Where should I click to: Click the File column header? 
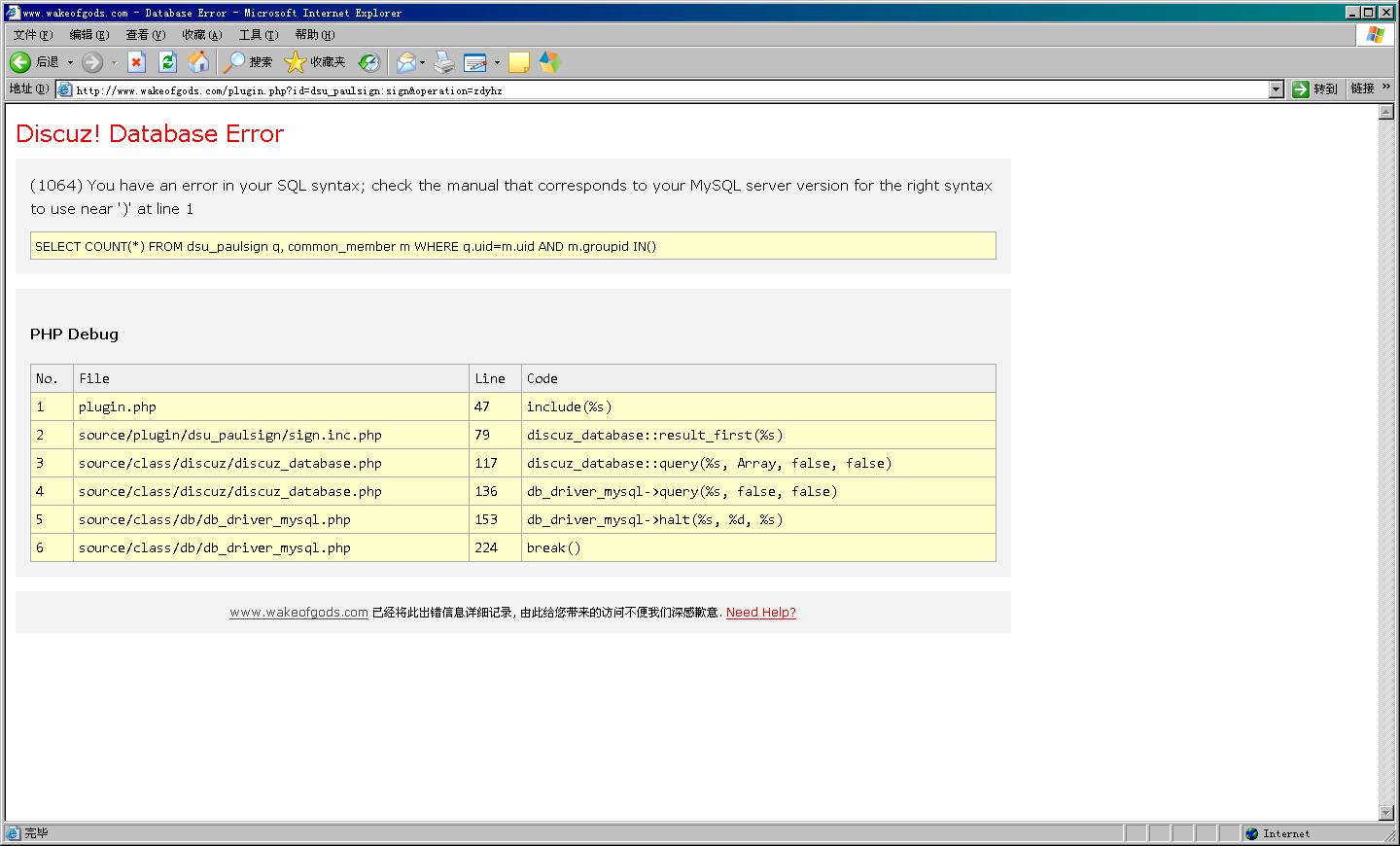point(271,378)
